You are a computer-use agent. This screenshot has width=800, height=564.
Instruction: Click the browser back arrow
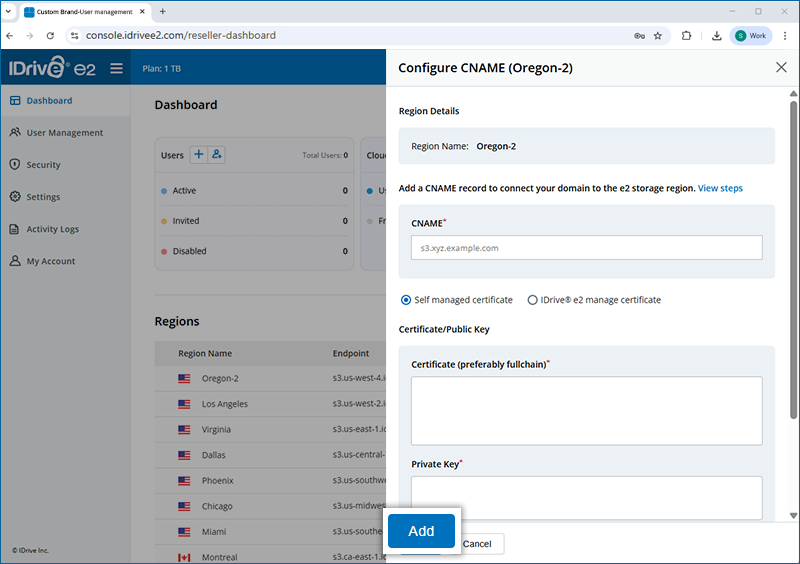(10, 36)
